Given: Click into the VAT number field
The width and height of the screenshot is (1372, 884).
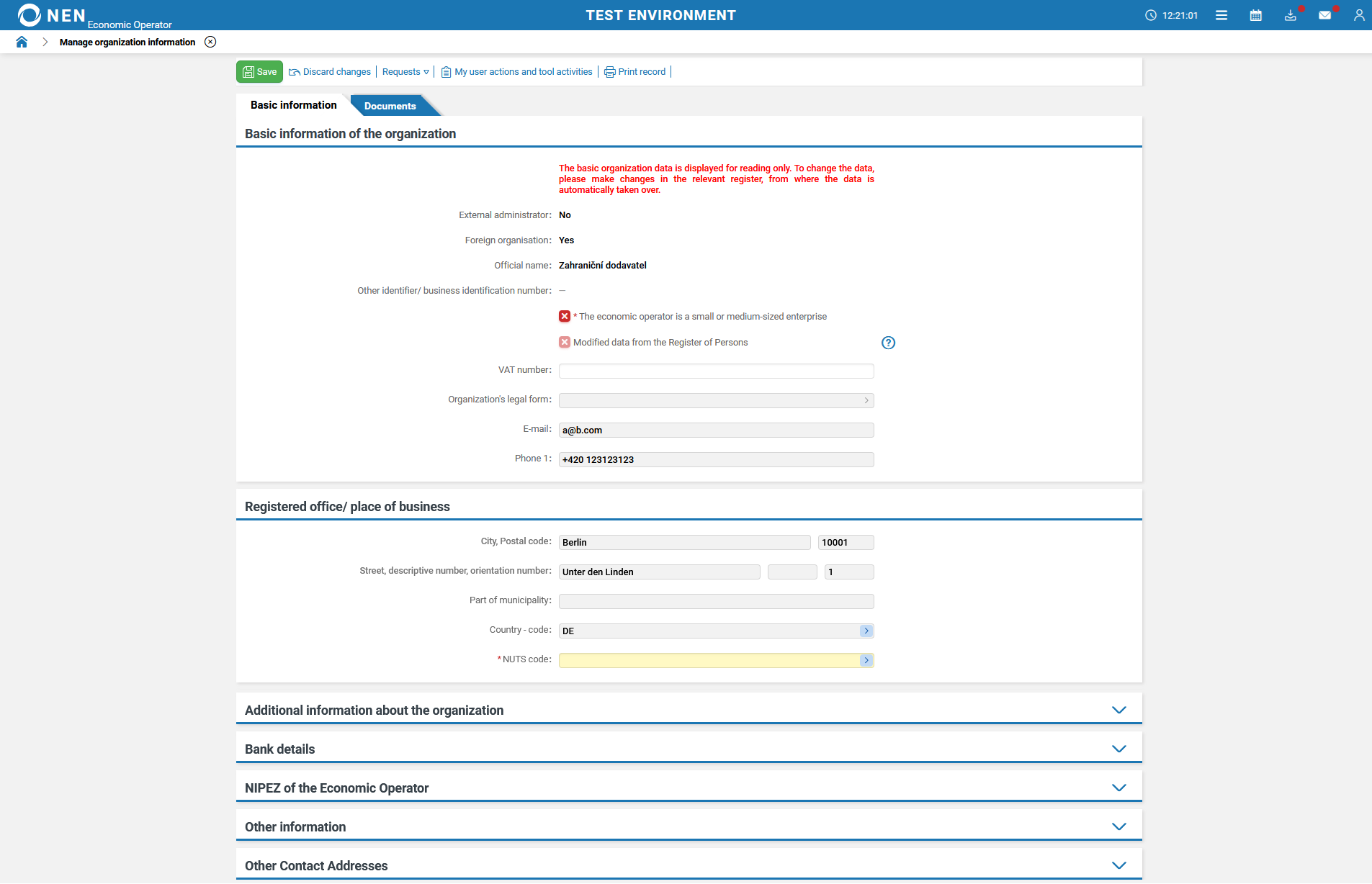Looking at the screenshot, I should (716, 371).
